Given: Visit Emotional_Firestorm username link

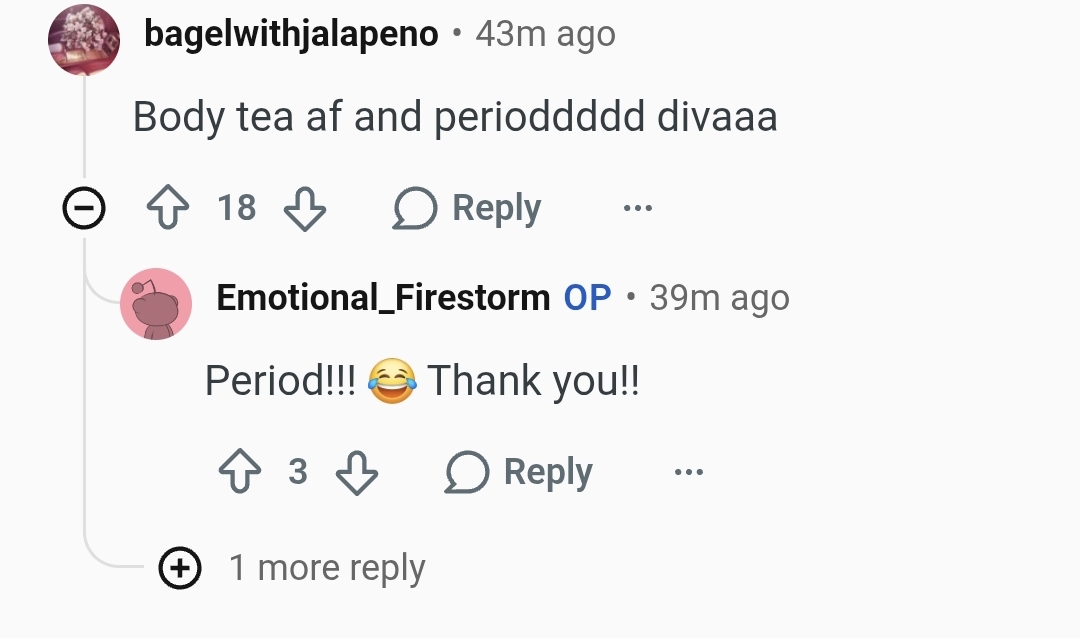Looking at the screenshot, I should point(383,298).
